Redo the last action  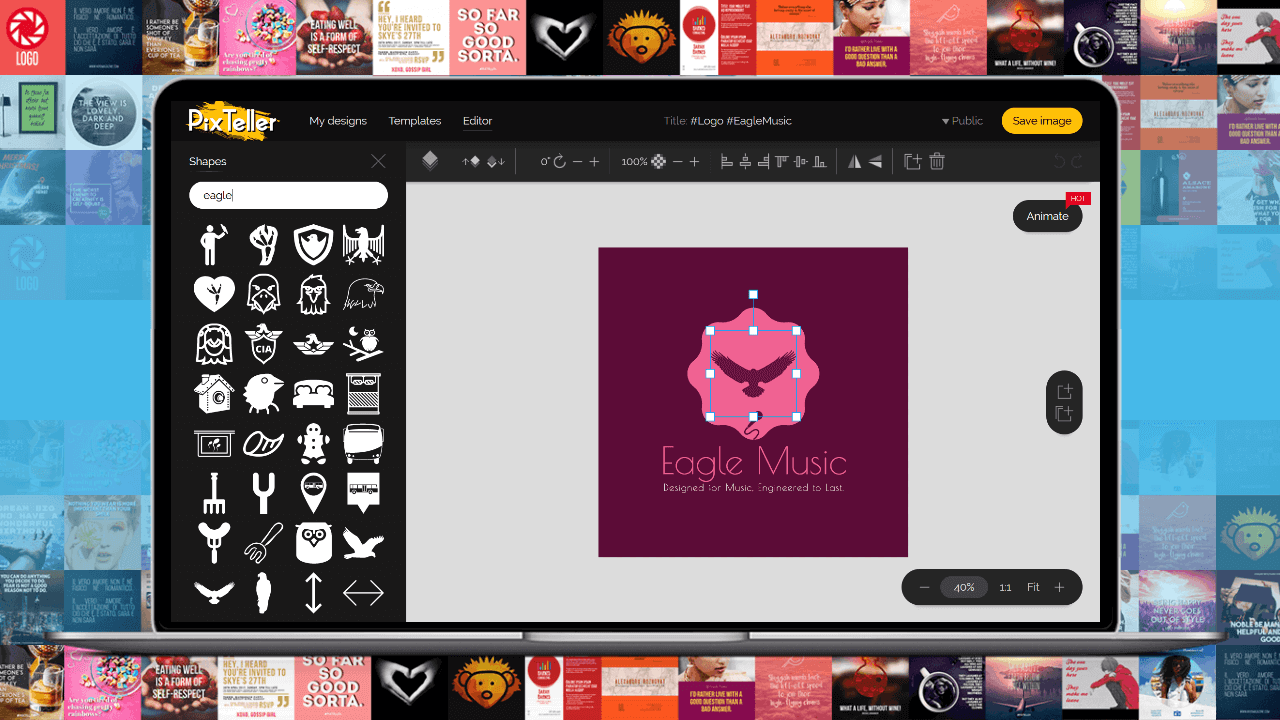[1077, 161]
